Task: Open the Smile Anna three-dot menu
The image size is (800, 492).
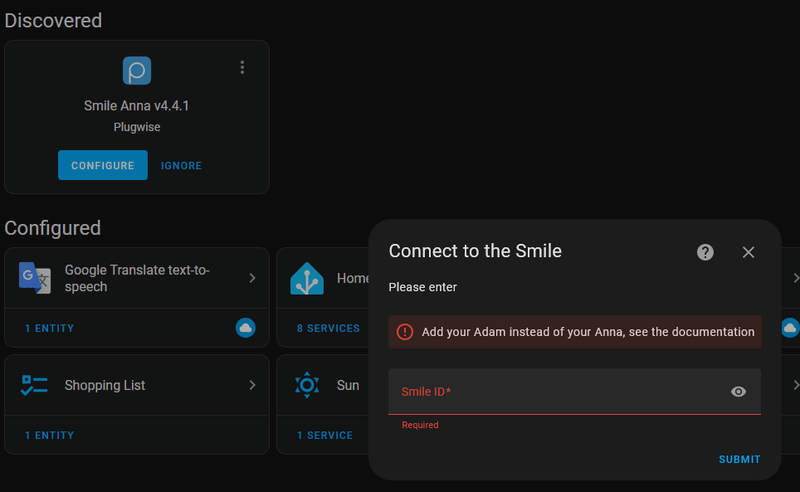Action: (x=242, y=68)
